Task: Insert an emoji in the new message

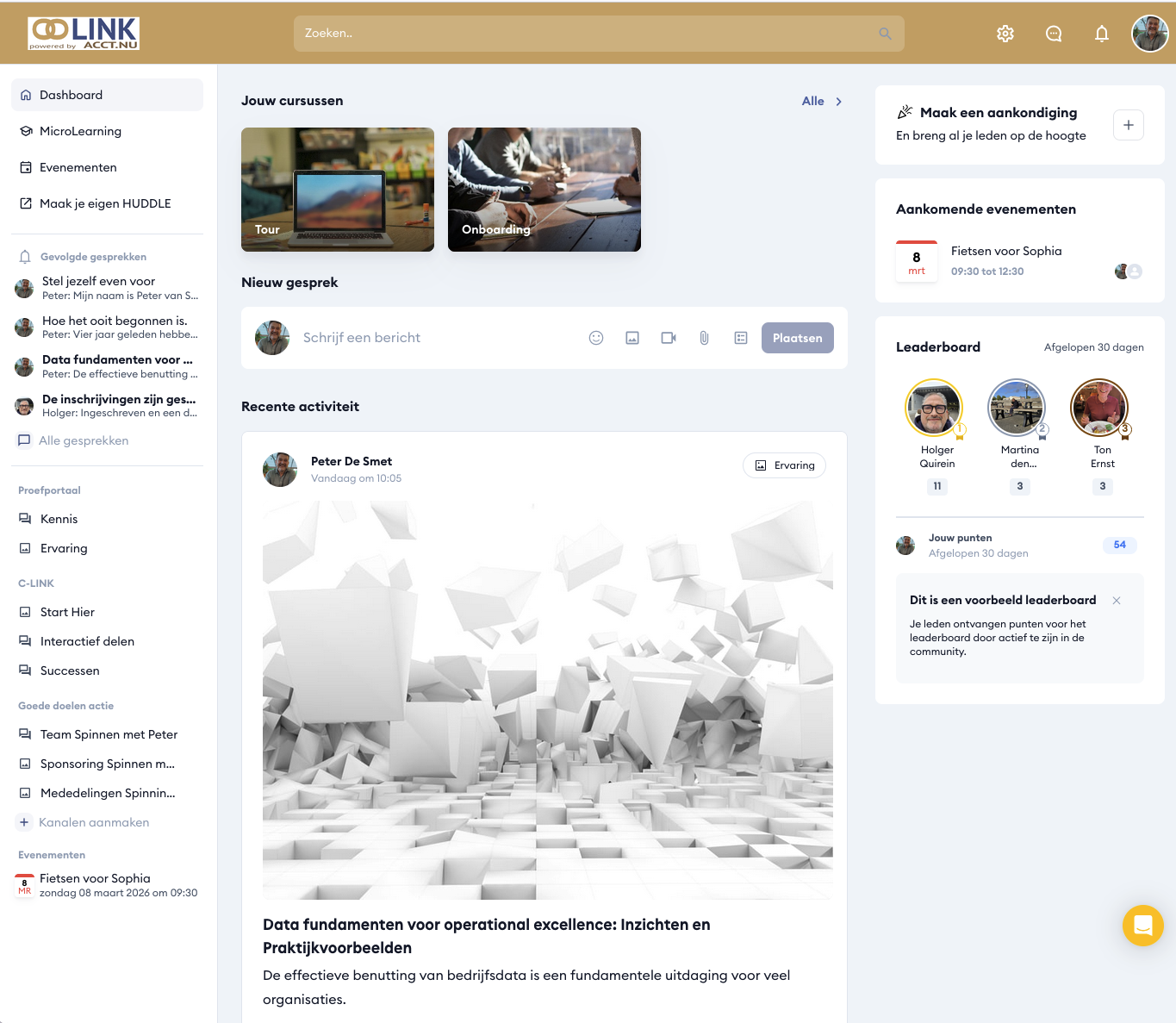Action: click(596, 338)
